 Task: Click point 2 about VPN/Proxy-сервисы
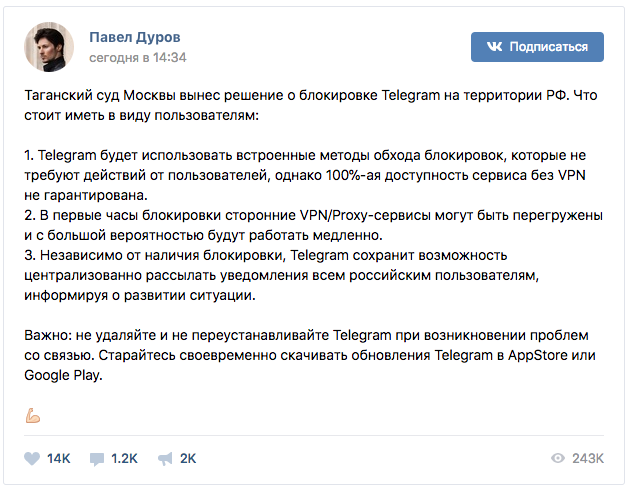313,225
